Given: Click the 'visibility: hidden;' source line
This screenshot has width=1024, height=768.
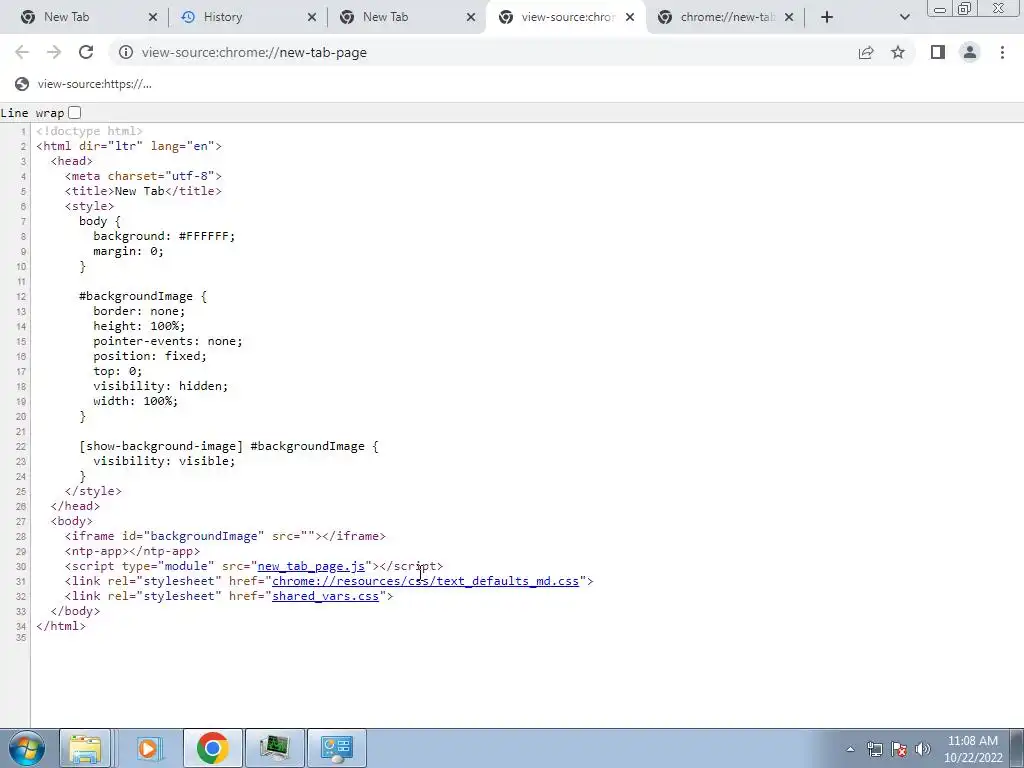Looking at the screenshot, I should 161,386.
